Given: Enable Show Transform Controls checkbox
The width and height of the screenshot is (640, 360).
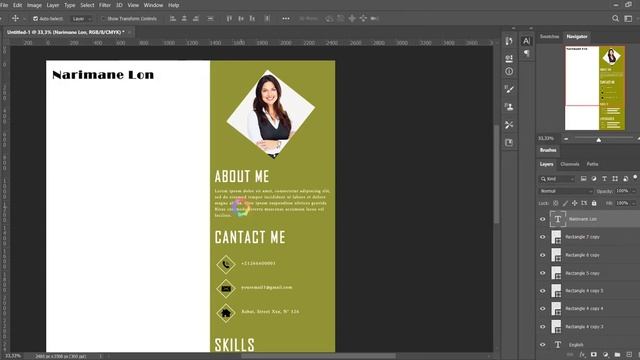Looking at the screenshot, I should pyautogui.click(x=103, y=19).
